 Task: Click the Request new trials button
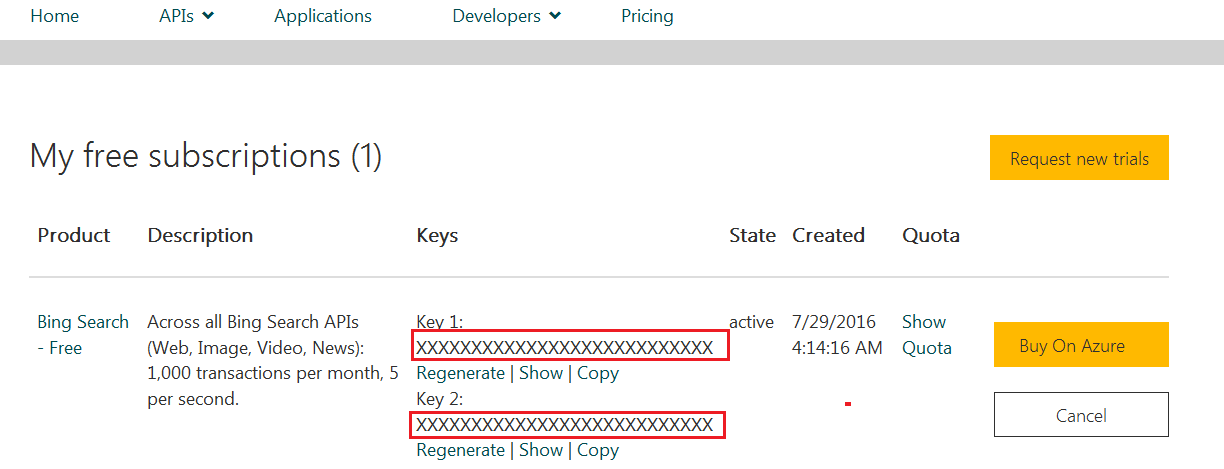1079,158
